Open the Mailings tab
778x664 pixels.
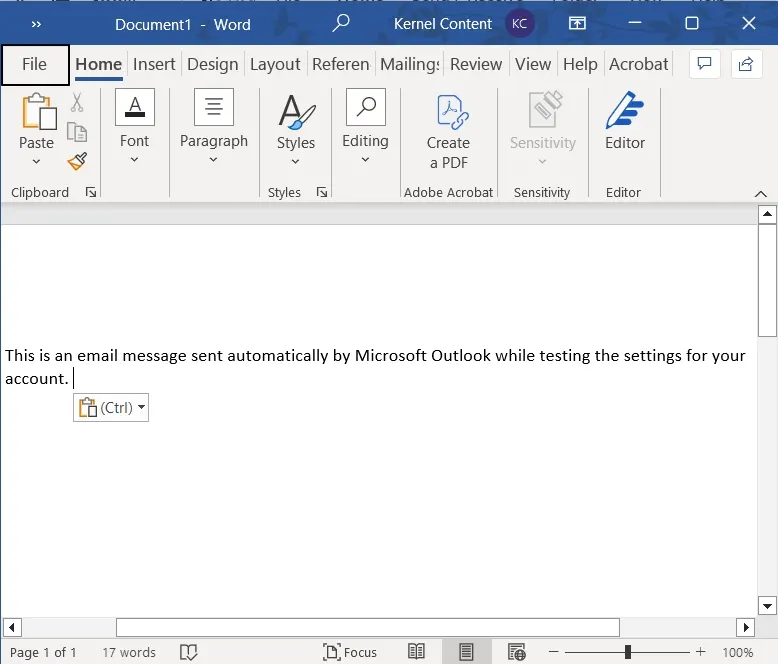pos(410,65)
